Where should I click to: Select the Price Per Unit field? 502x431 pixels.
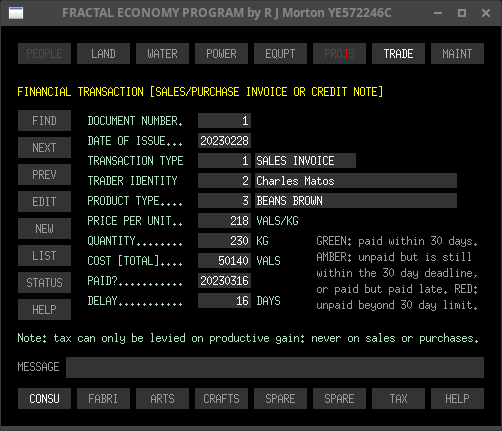coord(224,220)
